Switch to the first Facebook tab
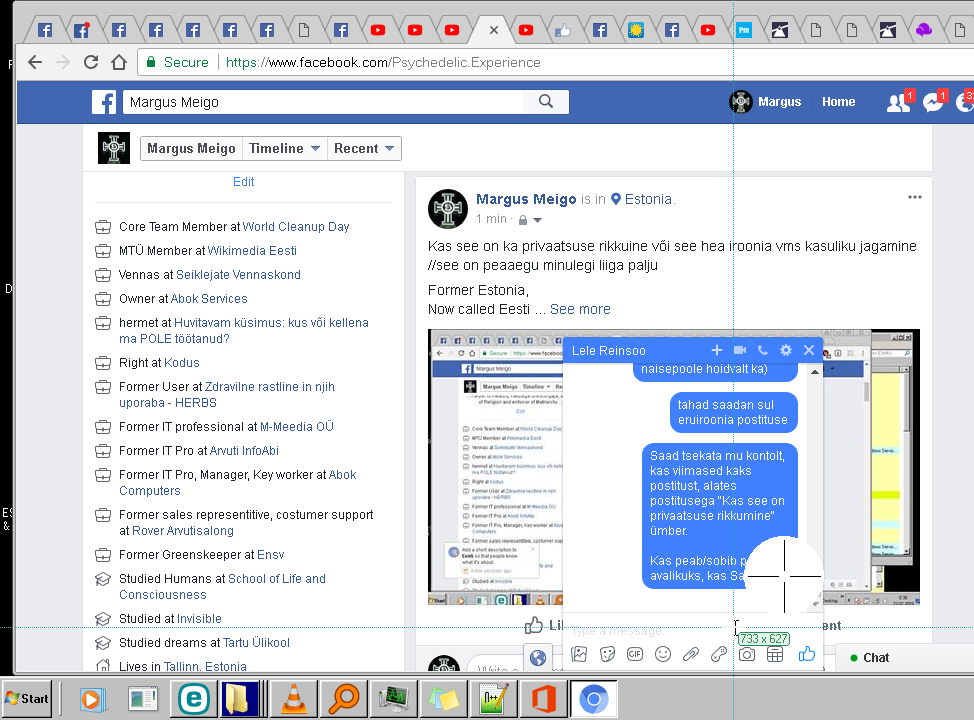Image resolution: width=974 pixels, height=720 pixels. coord(45,29)
